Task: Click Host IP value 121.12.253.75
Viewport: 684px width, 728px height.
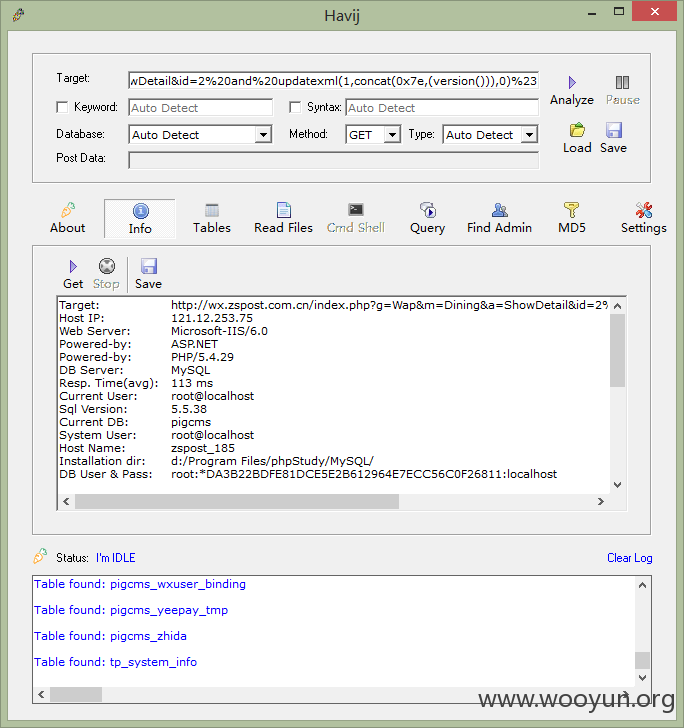Action: [x=212, y=318]
